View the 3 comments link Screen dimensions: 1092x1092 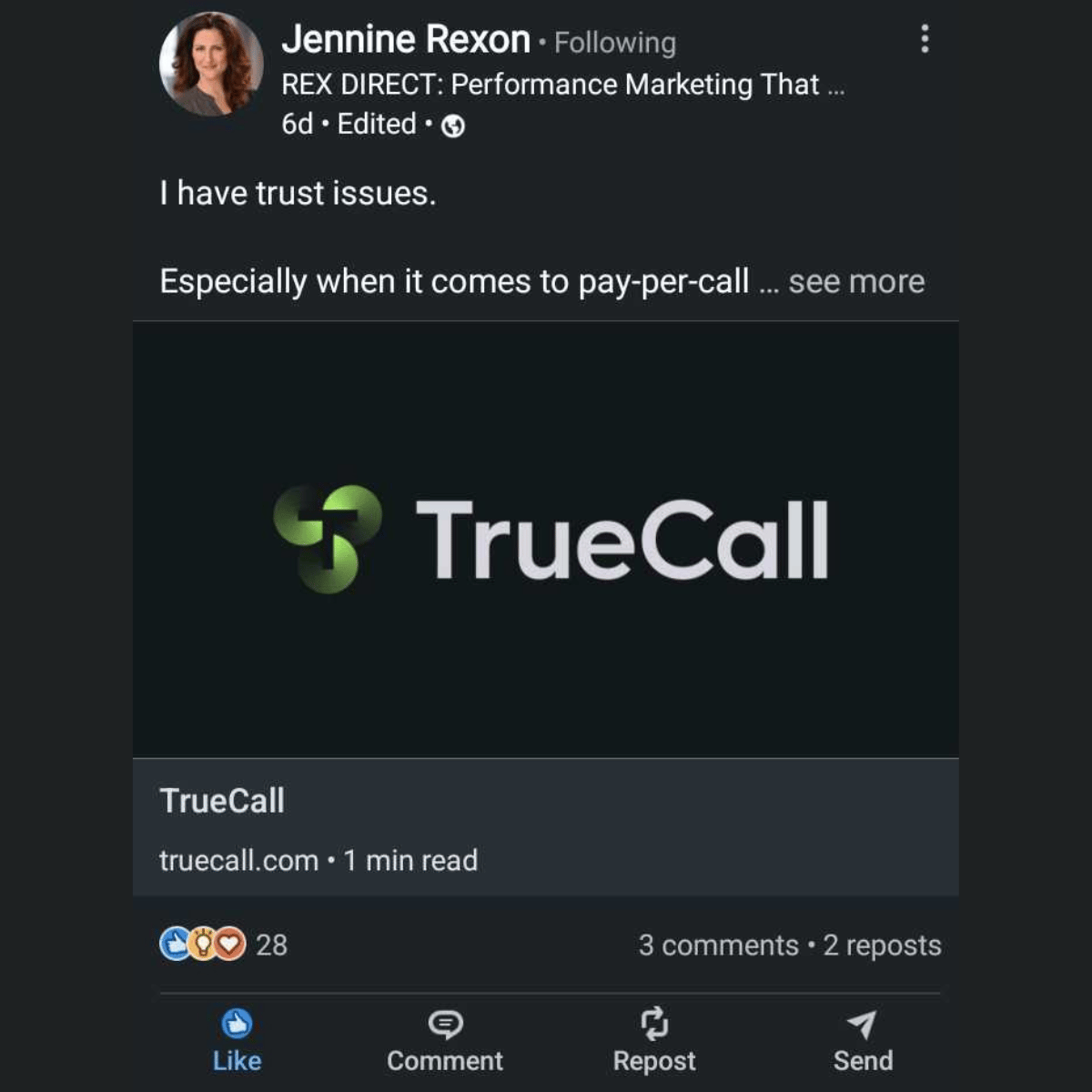click(718, 945)
